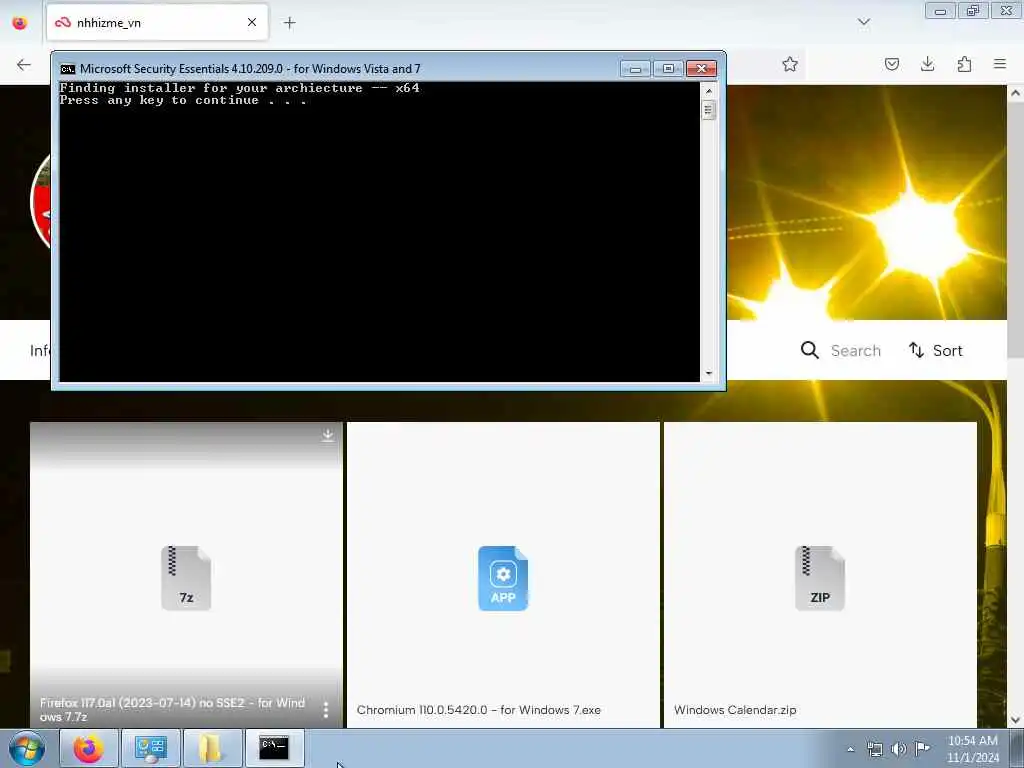Click the Search field text
The width and height of the screenshot is (1024, 768).
pos(856,351)
